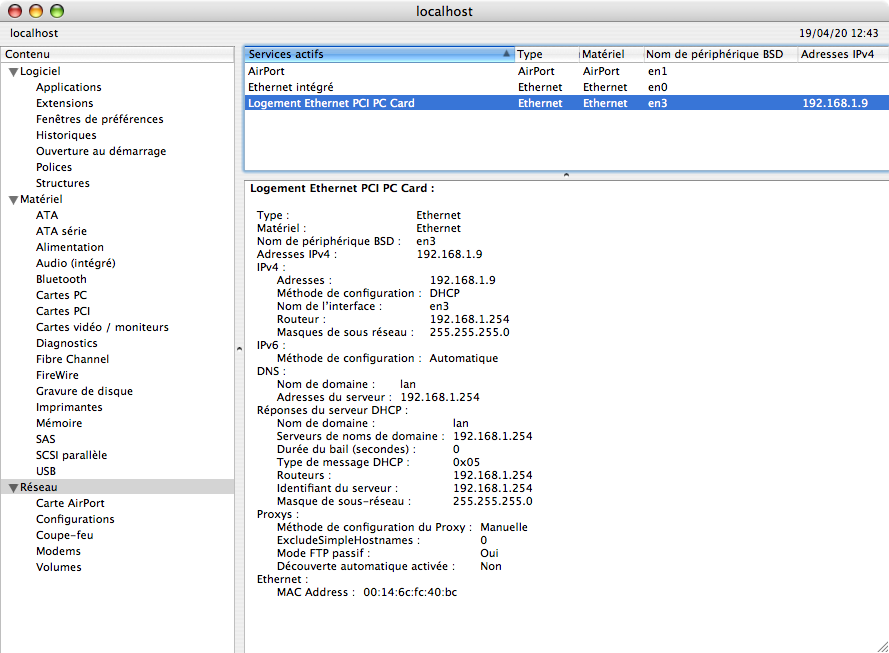
Task: Select Extensions in the sidebar
Action: click(65, 103)
